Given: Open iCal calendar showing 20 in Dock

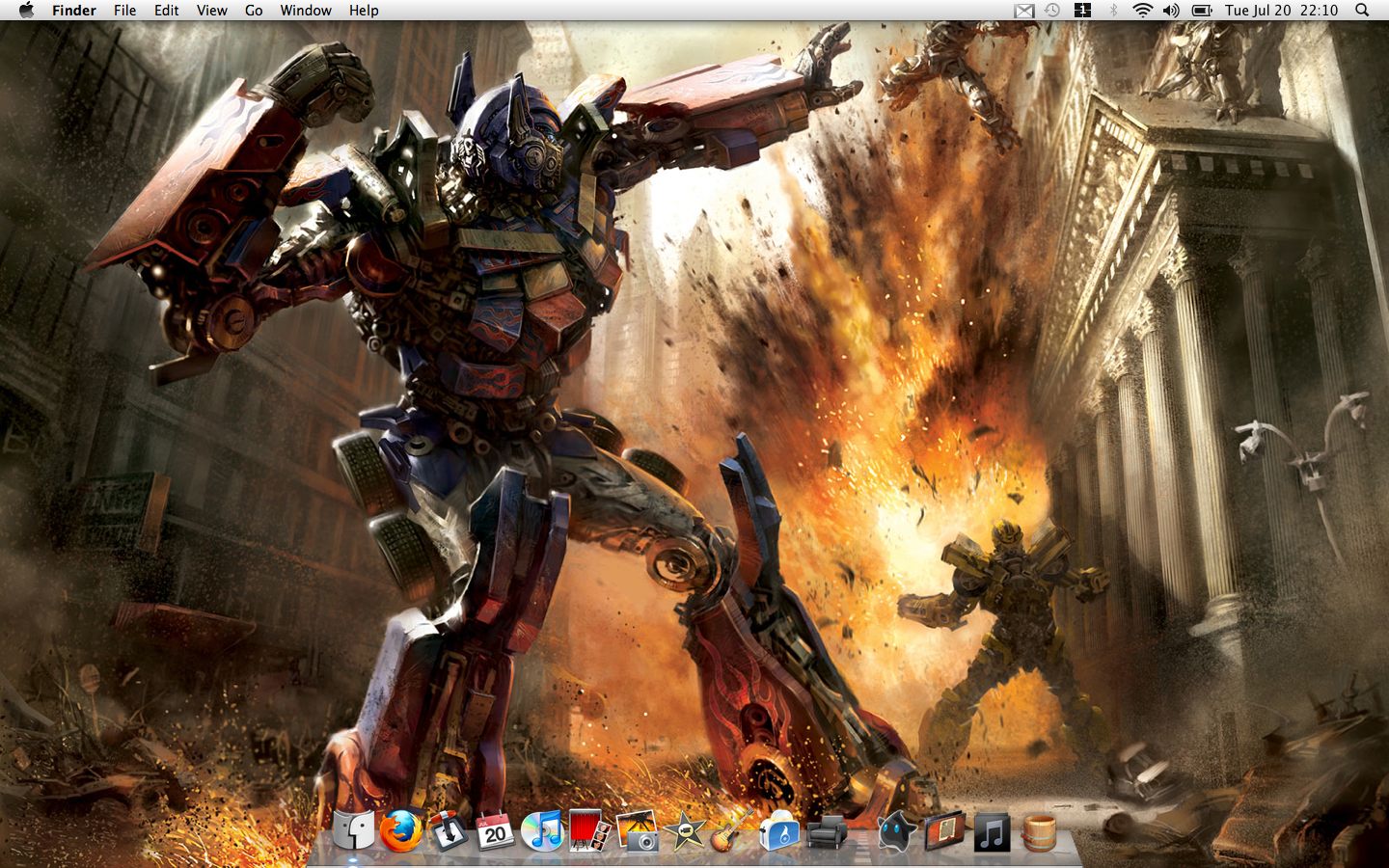Looking at the screenshot, I should click(x=496, y=830).
